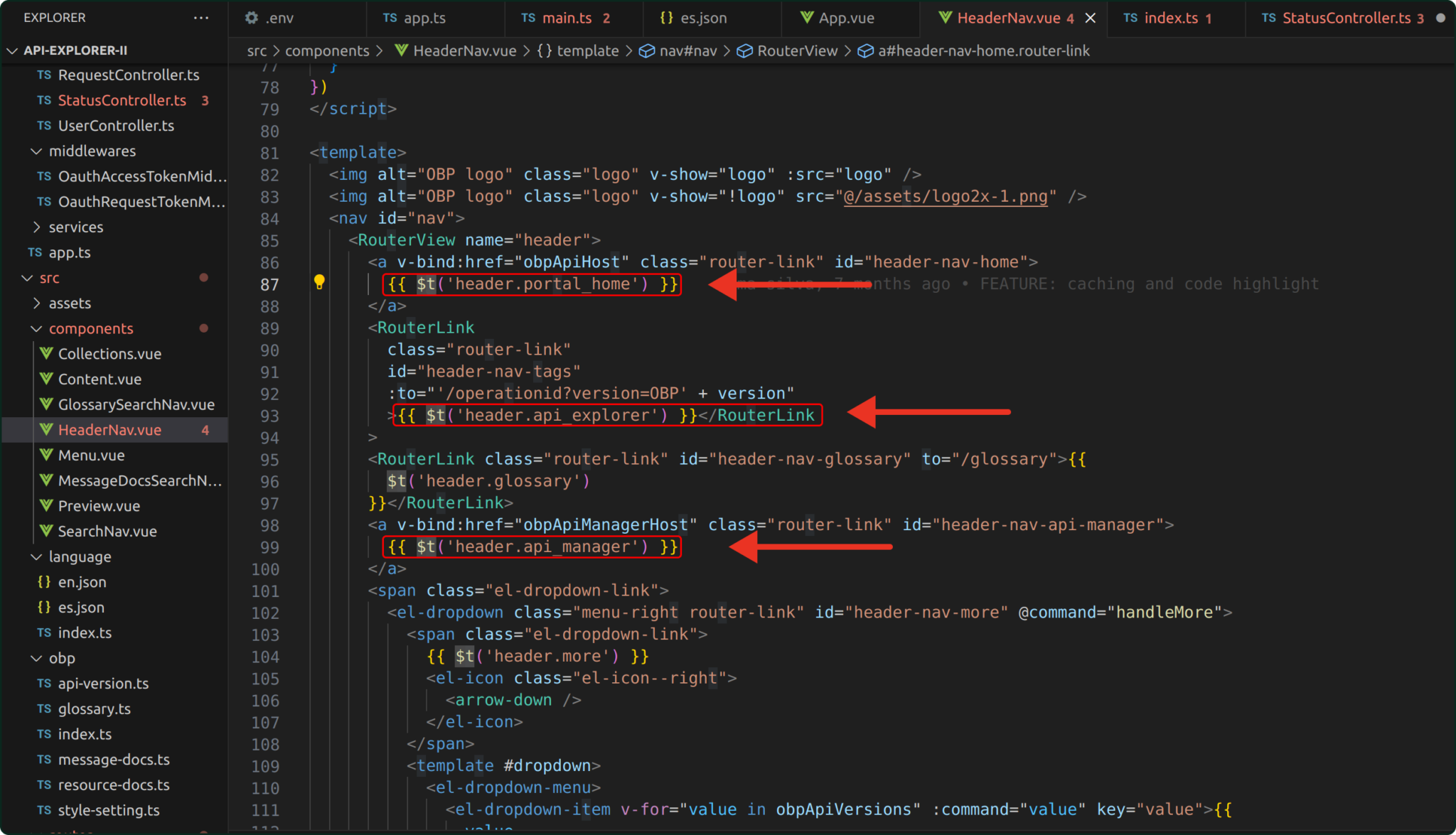Click the unsaved dot on StatusController.ts tab

coord(1440,18)
